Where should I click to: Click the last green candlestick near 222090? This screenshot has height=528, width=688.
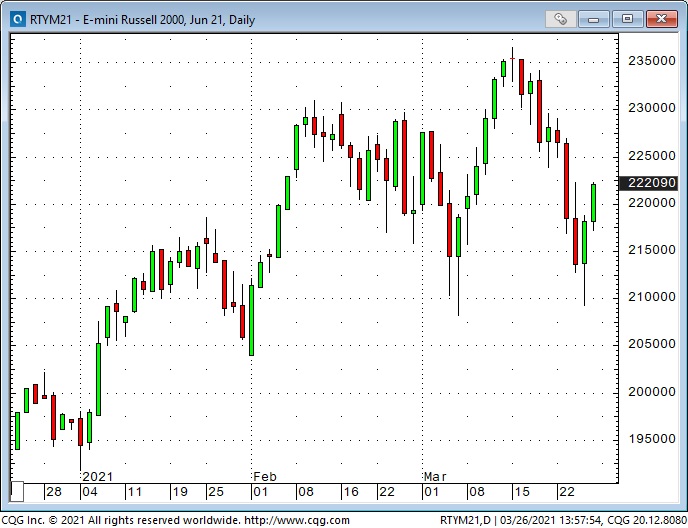pos(594,203)
